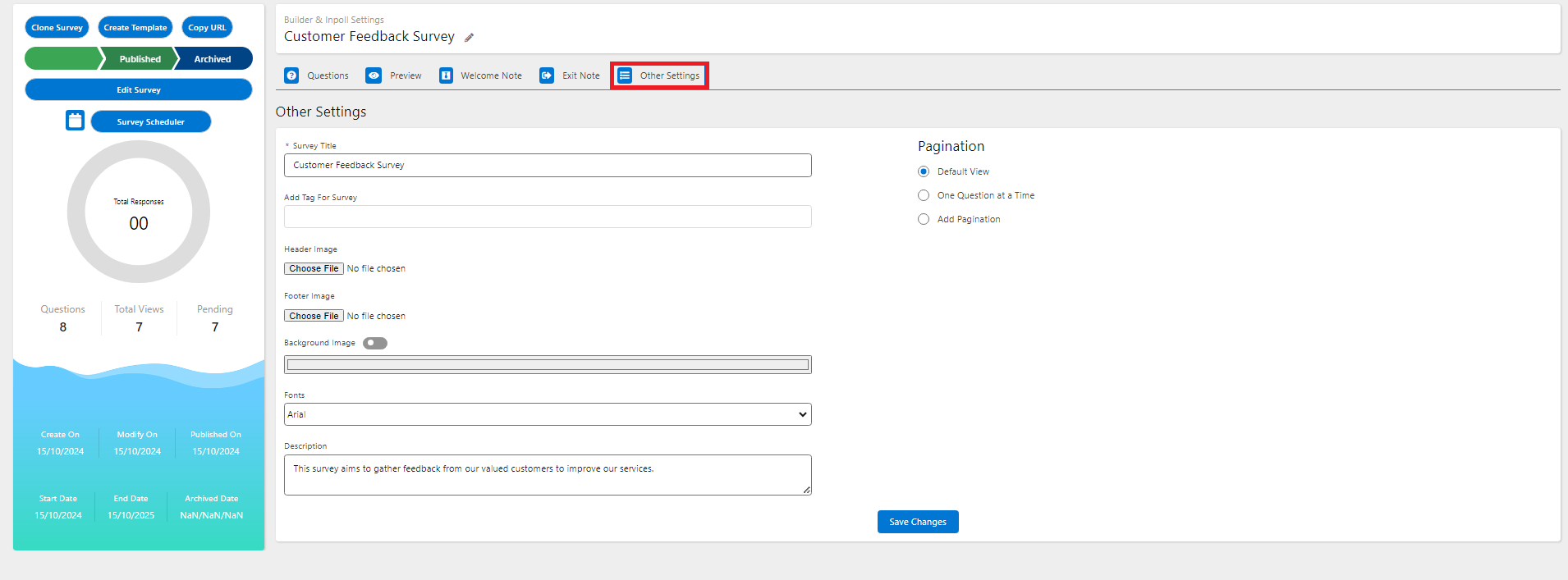Click the Questions count 8

coord(63,327)
